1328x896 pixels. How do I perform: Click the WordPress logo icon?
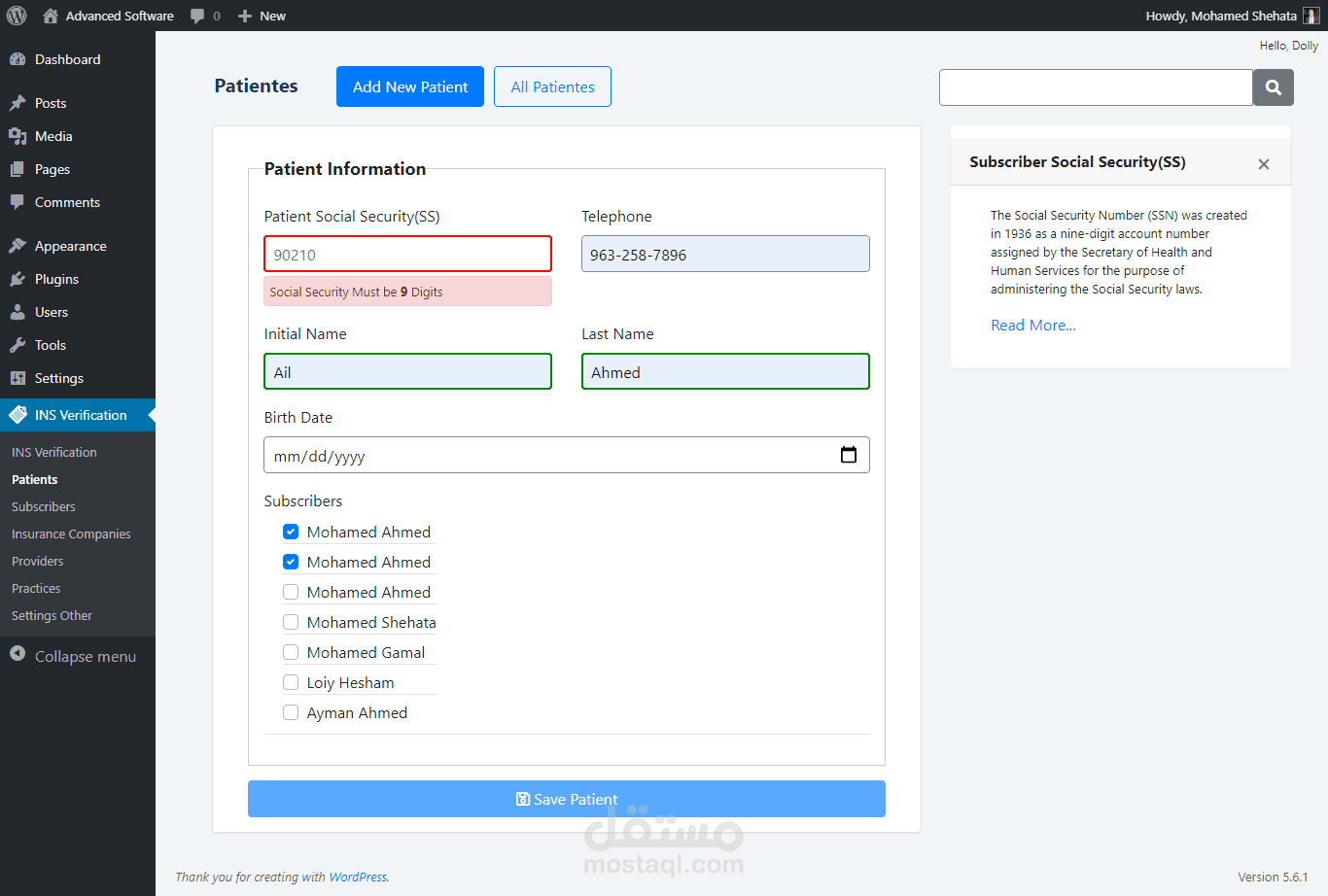17,16
